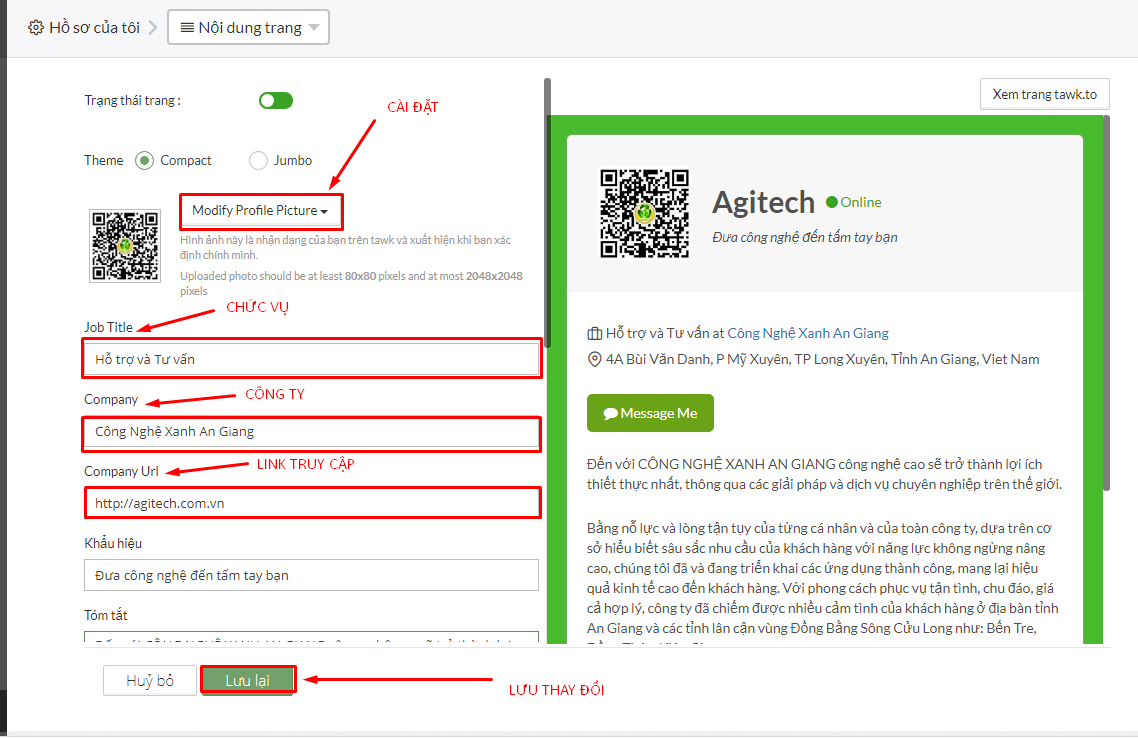The image size is (1138, 738).
Task: Open the Công Nghệ Xanh An Giang link
Action: tap(808, 333)
